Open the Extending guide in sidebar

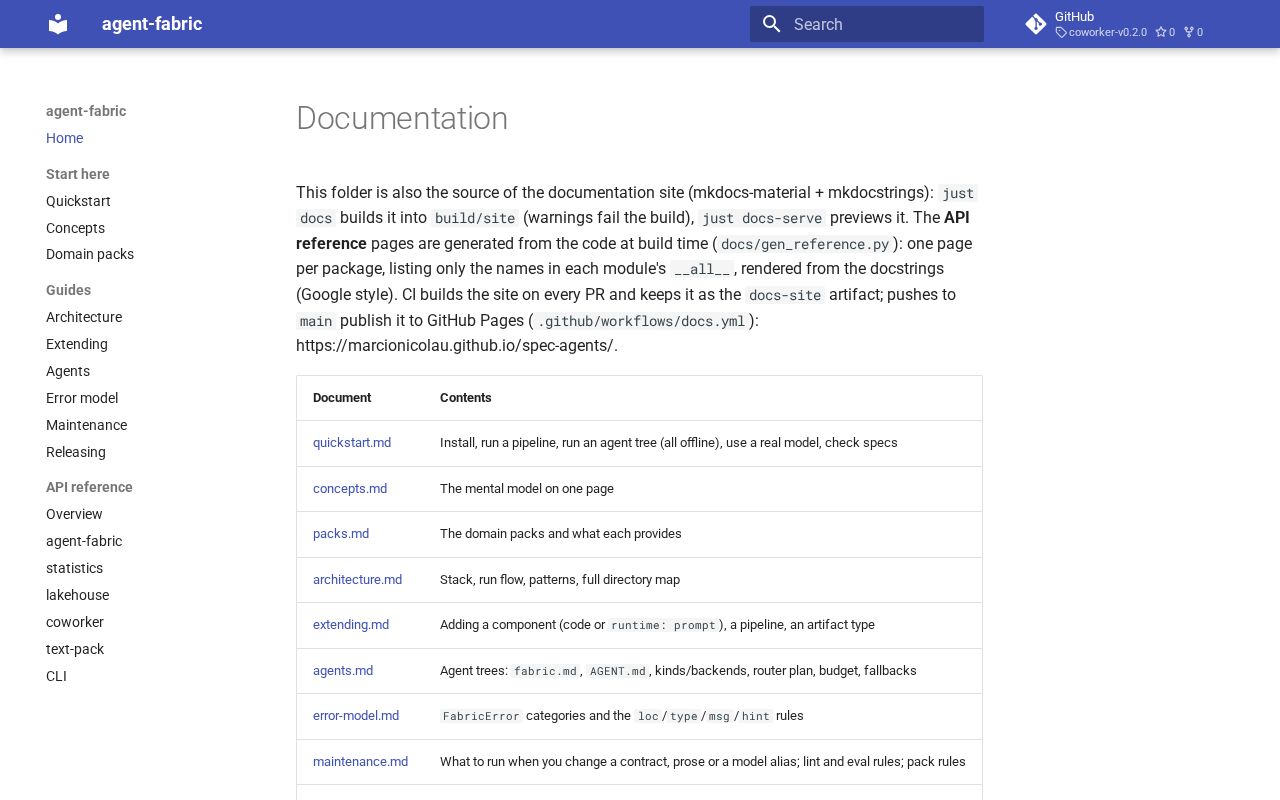pos(77,344)
